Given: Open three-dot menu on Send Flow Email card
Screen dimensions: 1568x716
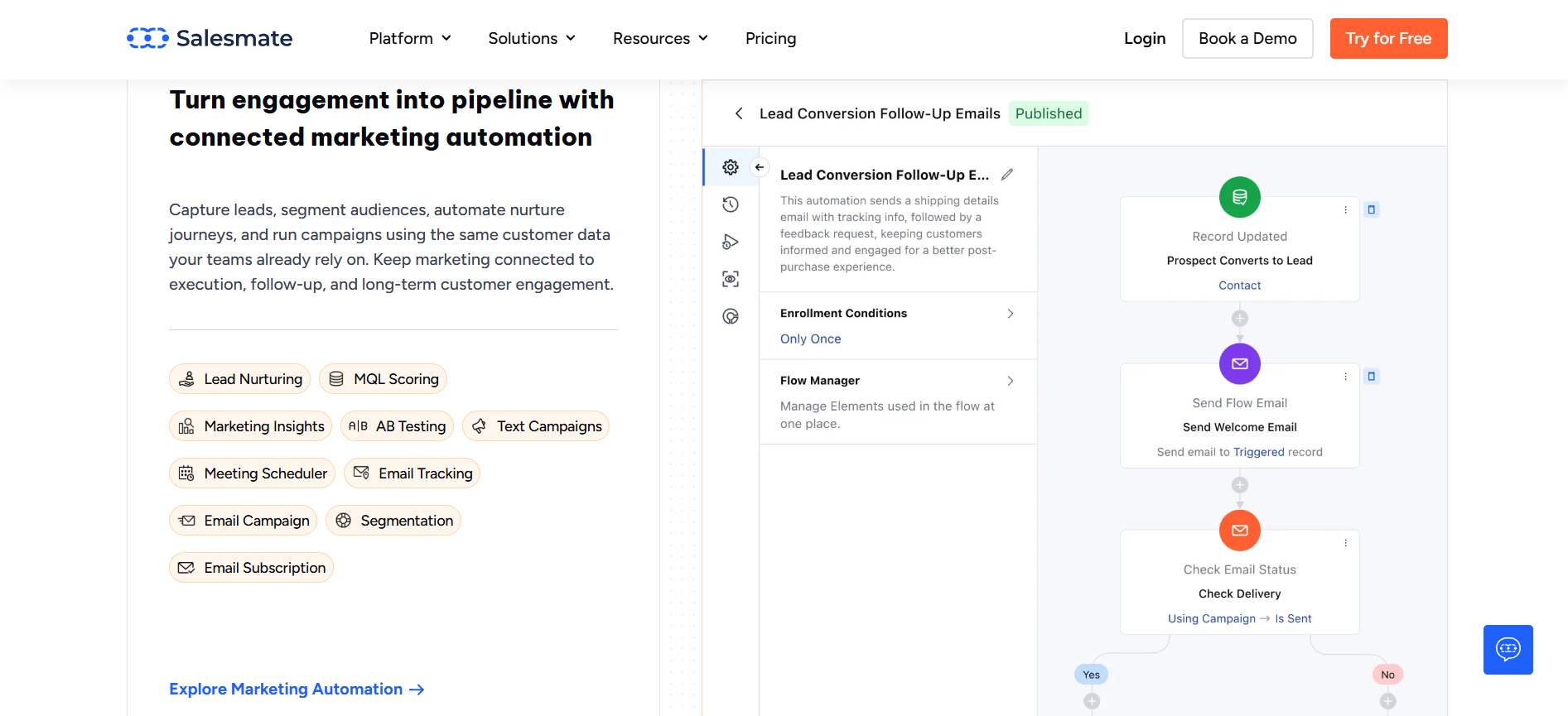Looking at the screenshot, I should (1345, 377).
